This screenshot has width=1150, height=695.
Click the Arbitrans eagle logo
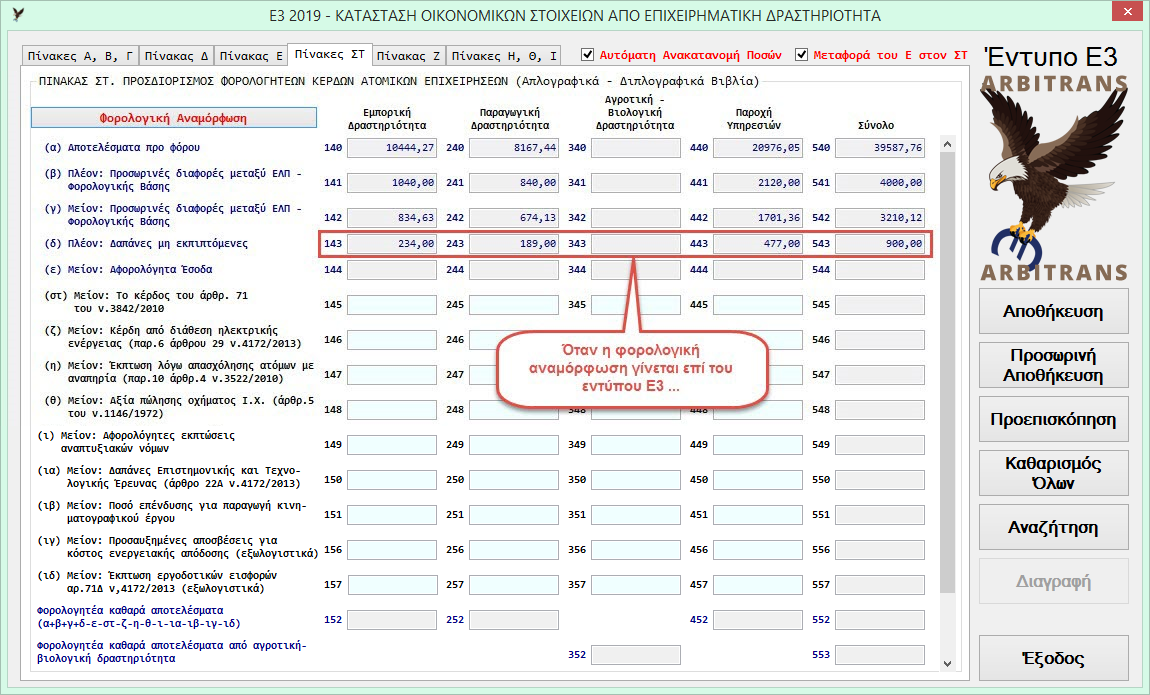click(x=1054, y=178)
